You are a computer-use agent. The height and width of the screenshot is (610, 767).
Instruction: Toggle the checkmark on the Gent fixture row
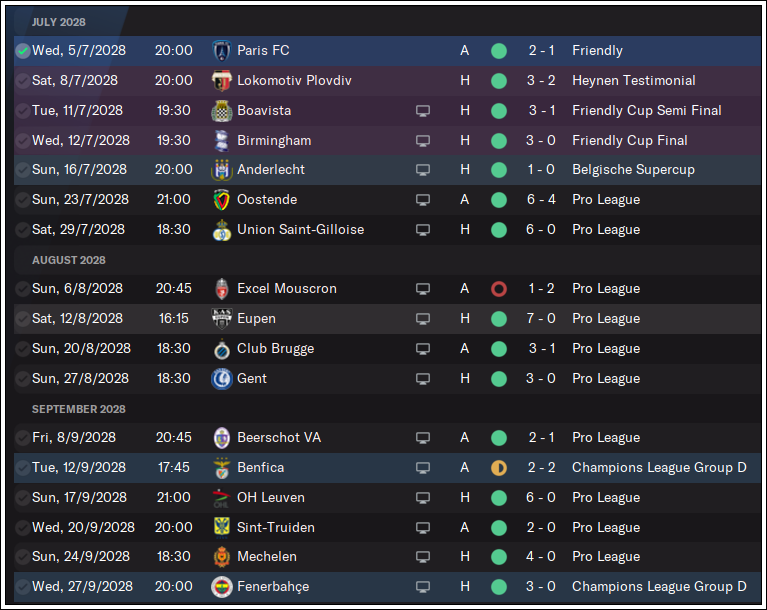[x=23, y=379]
